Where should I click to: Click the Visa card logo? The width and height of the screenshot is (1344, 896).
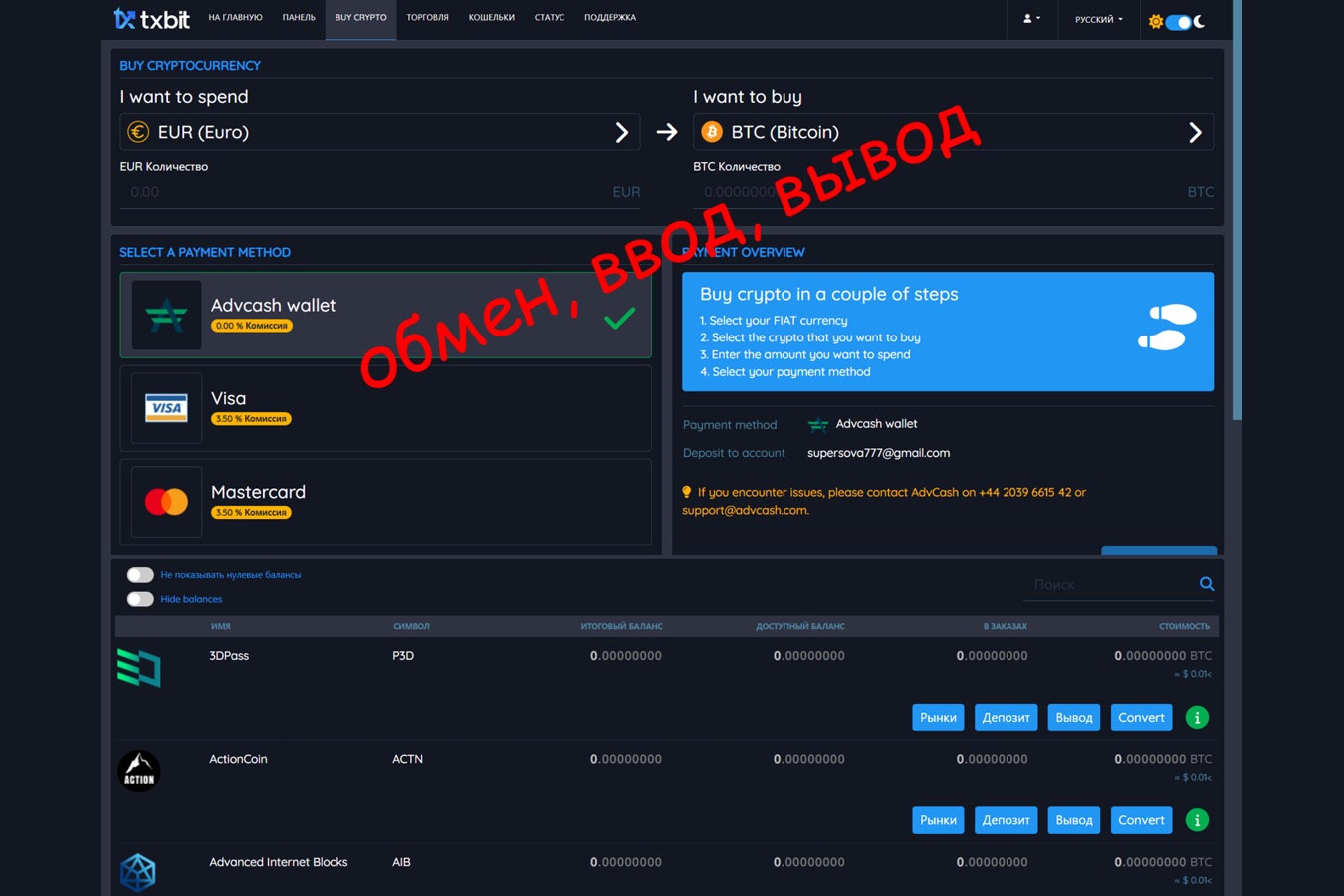[x=166, y=408]
